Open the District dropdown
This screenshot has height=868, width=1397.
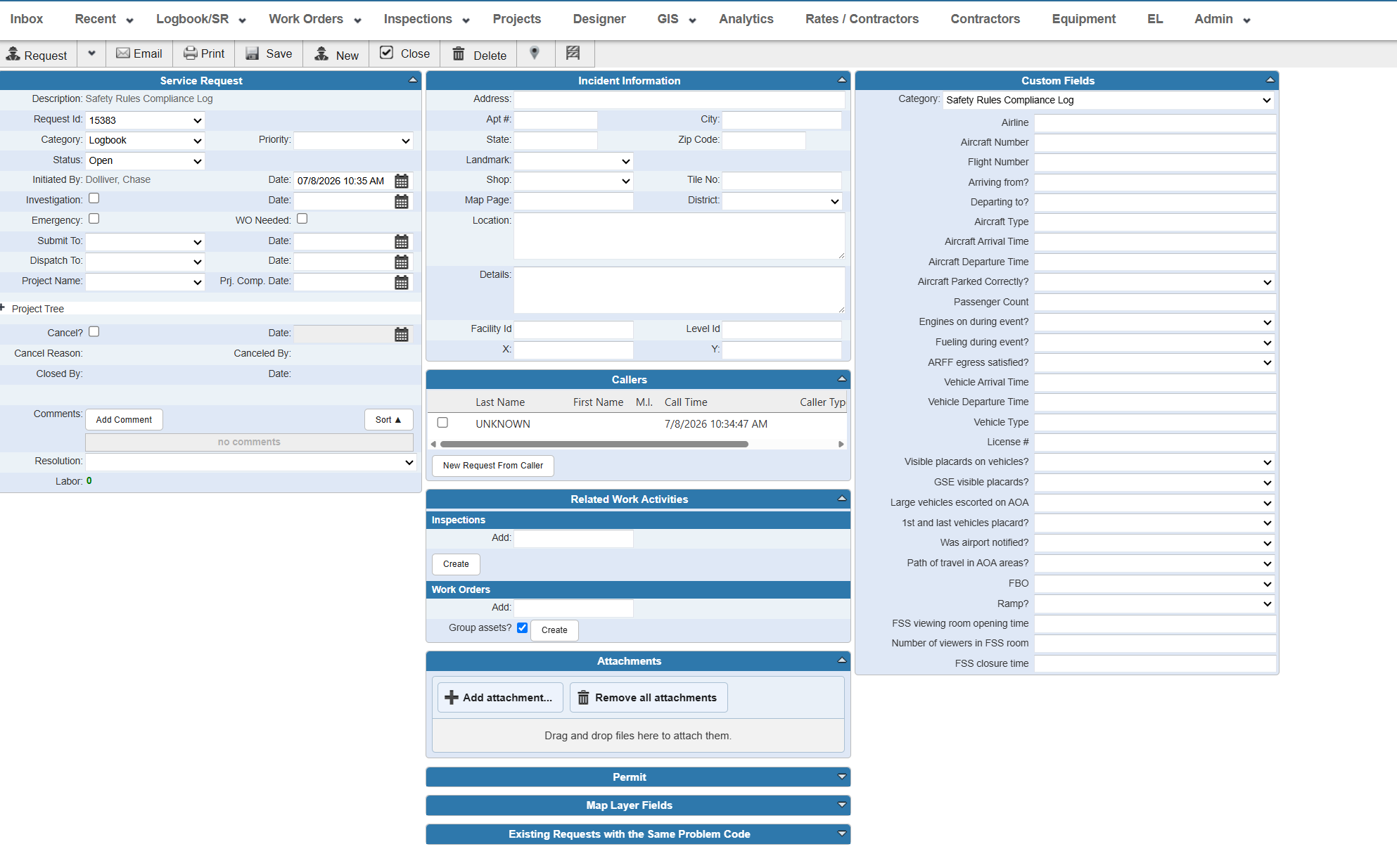pos(782,201)
